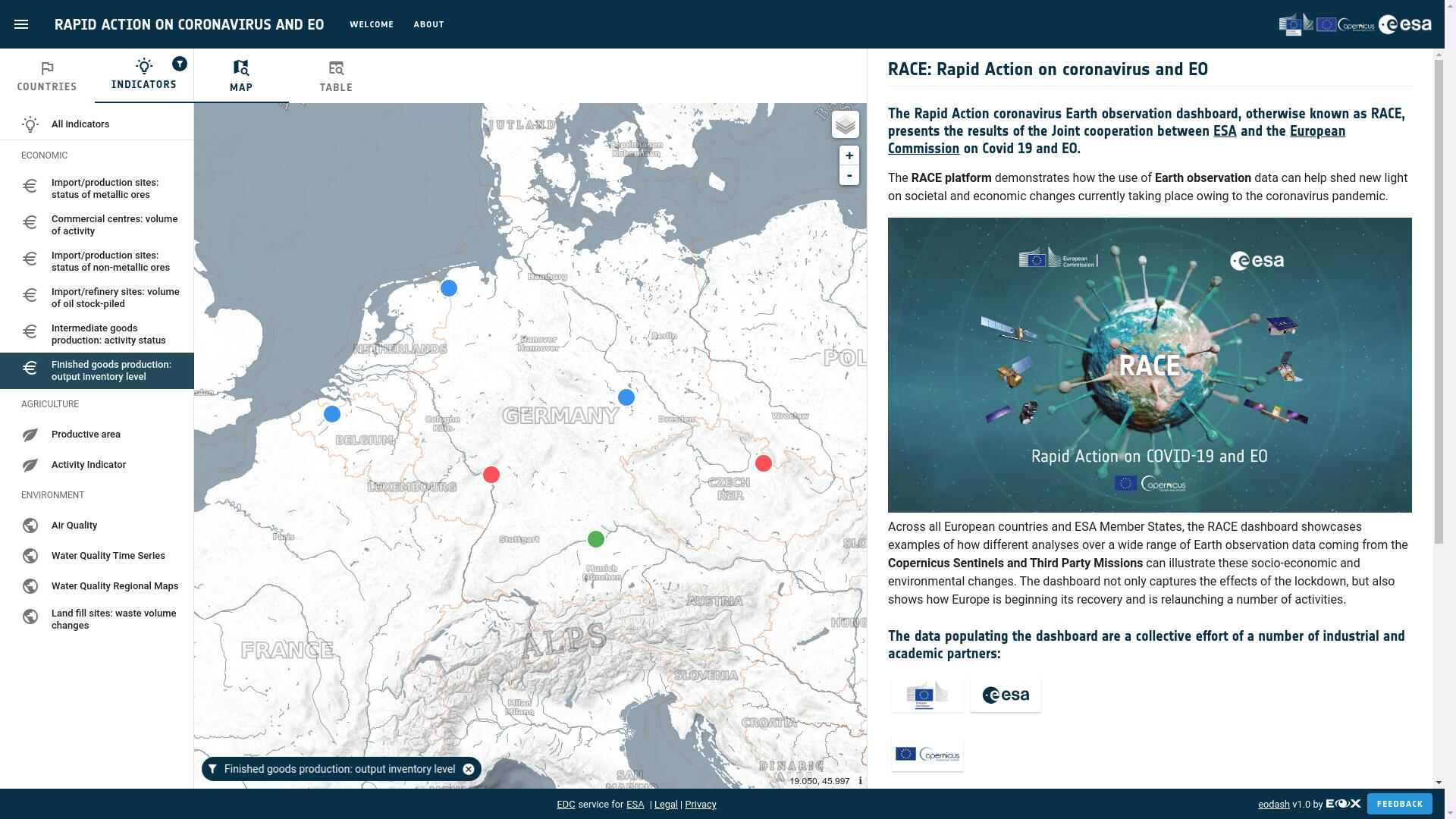
Task: Click the Rapid Action on Coronavirus title
Action: pos(189,24)
